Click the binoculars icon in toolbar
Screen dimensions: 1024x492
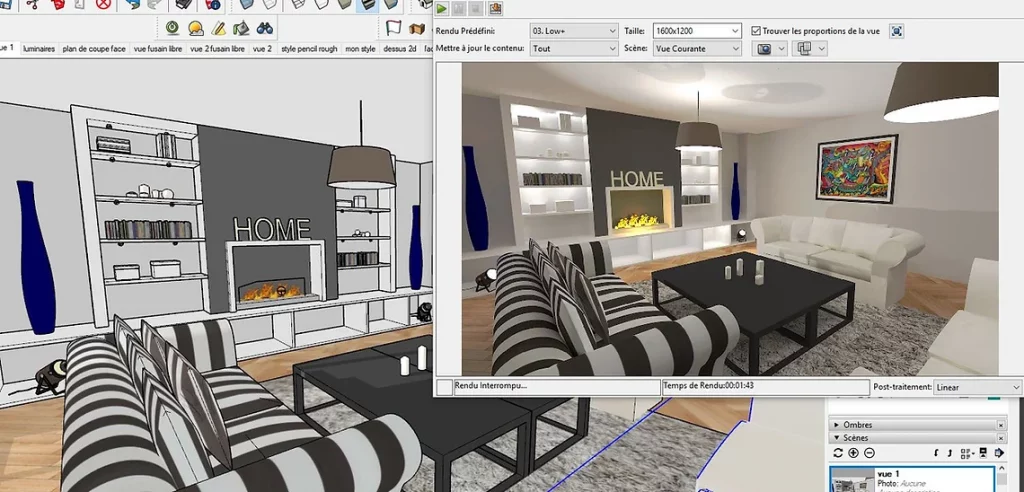tap(265, 28)
